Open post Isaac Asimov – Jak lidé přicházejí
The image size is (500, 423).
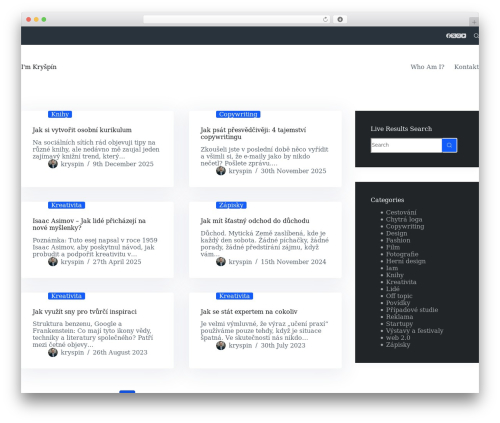point(89,224)
